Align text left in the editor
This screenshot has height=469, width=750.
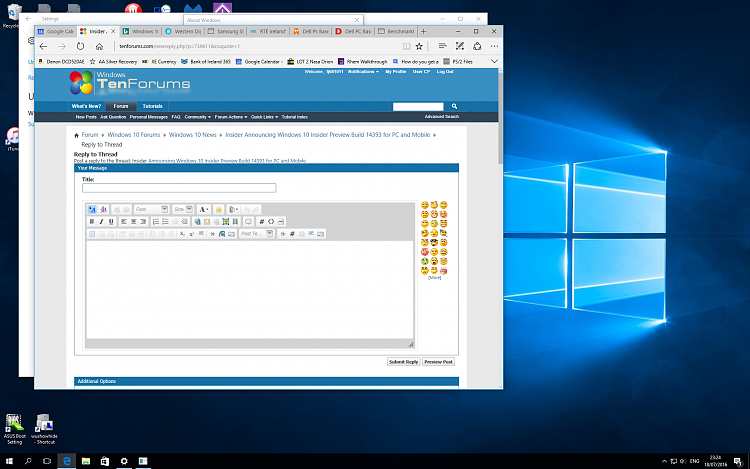[x=124, y=221]
